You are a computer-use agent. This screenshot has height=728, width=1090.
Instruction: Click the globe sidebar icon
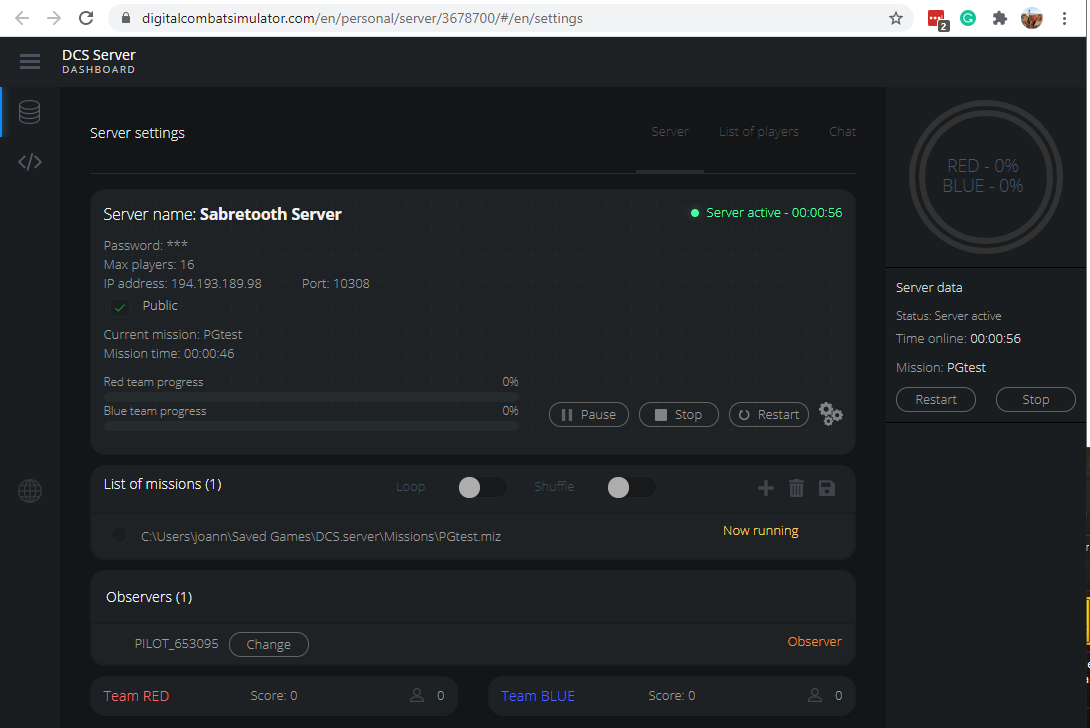click(30, 491)
